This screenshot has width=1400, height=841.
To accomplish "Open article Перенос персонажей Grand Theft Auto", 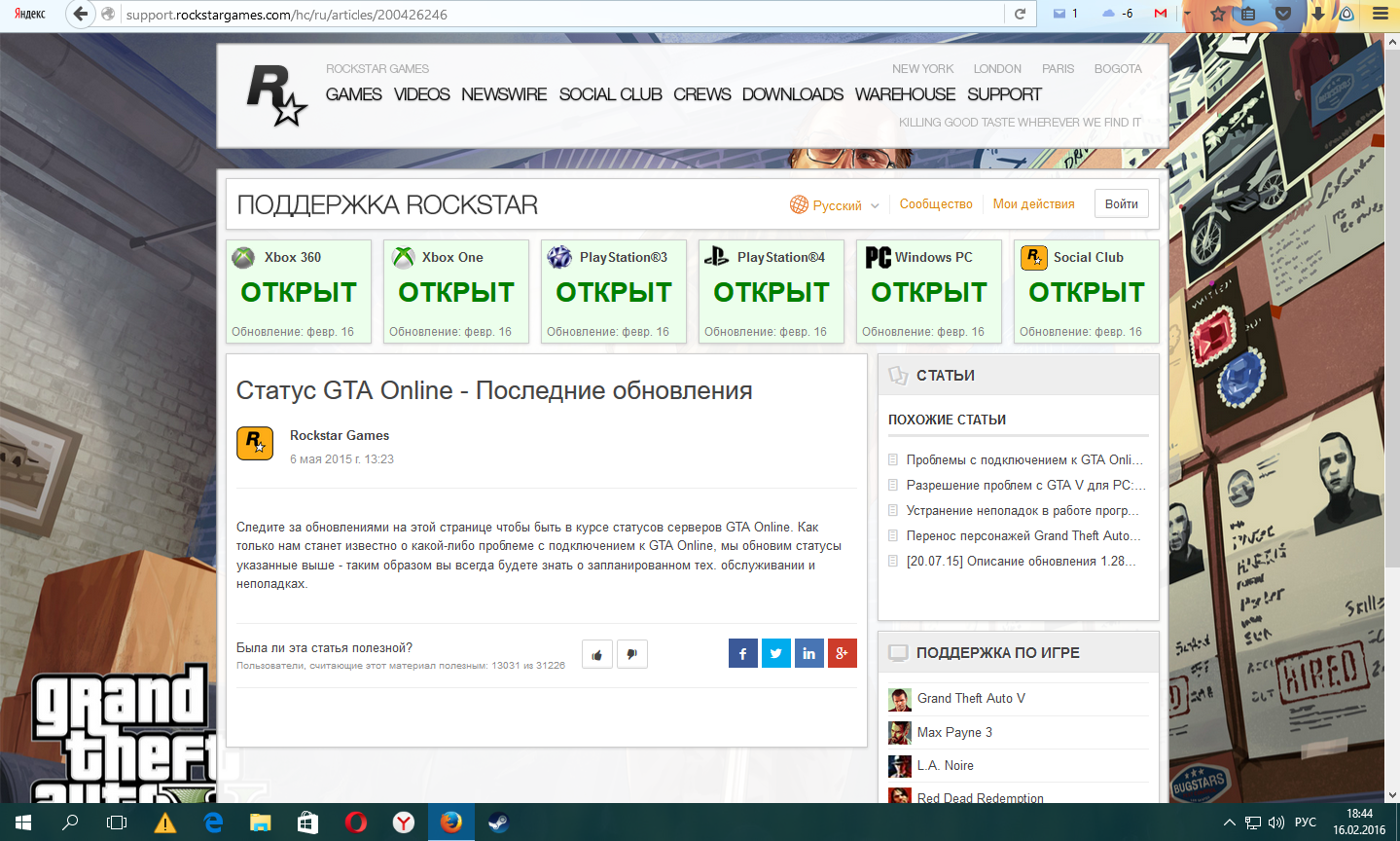I will pyautogui.click(x=1023, y=535).
